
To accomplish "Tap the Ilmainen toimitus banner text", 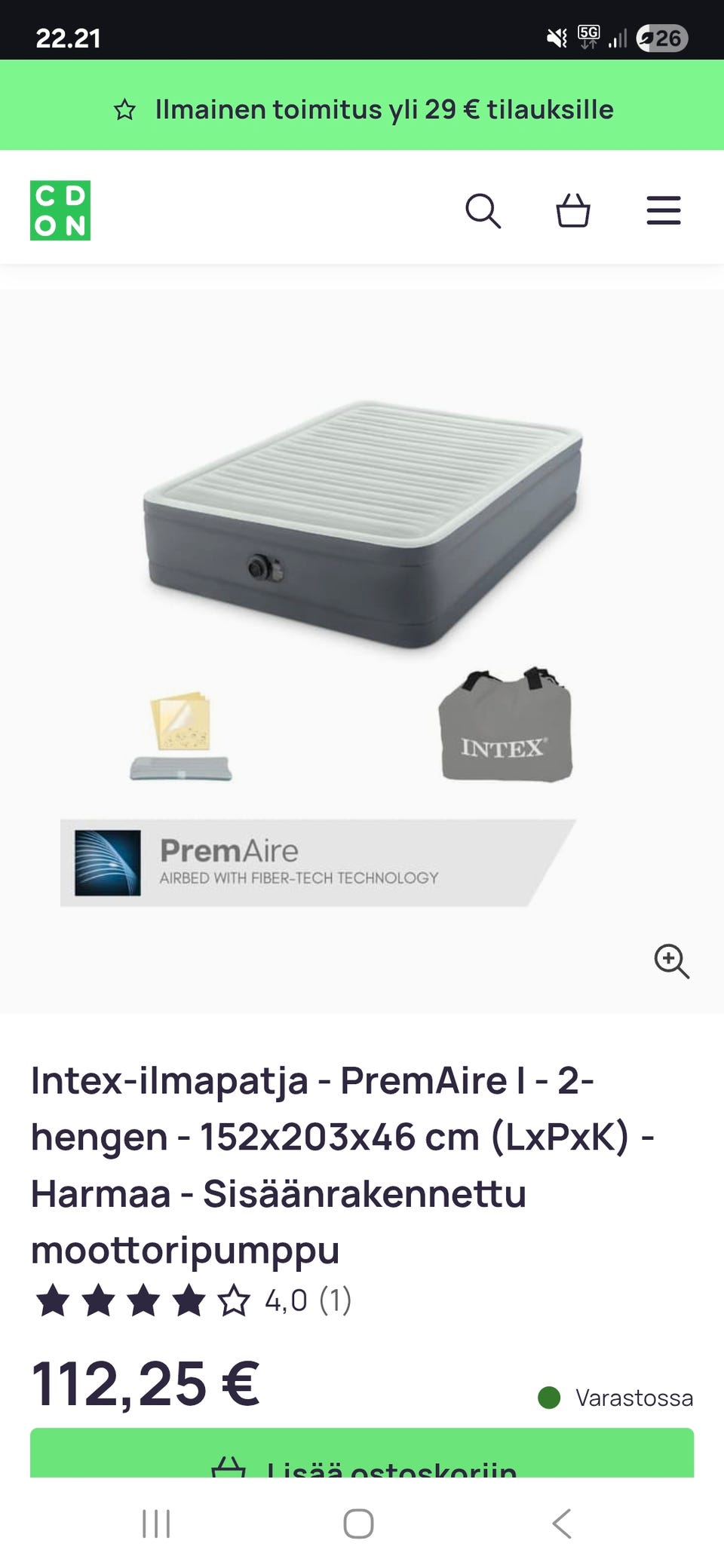I will pyautogui.click(x=384, y=109).
